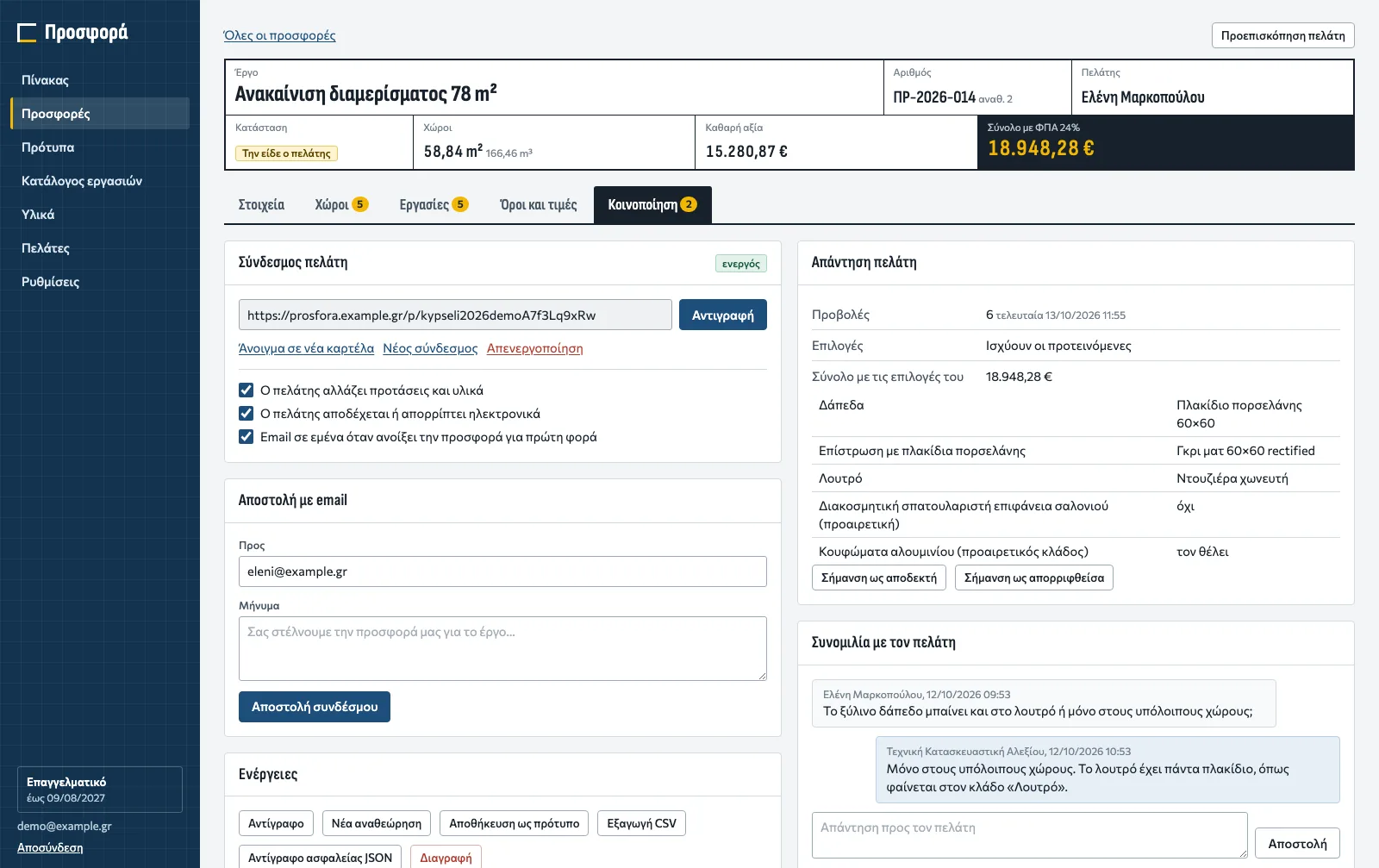Click Προεπισκόπηση πελάτη button
Screen dimensions: 1379x868
click(1282, 35)
